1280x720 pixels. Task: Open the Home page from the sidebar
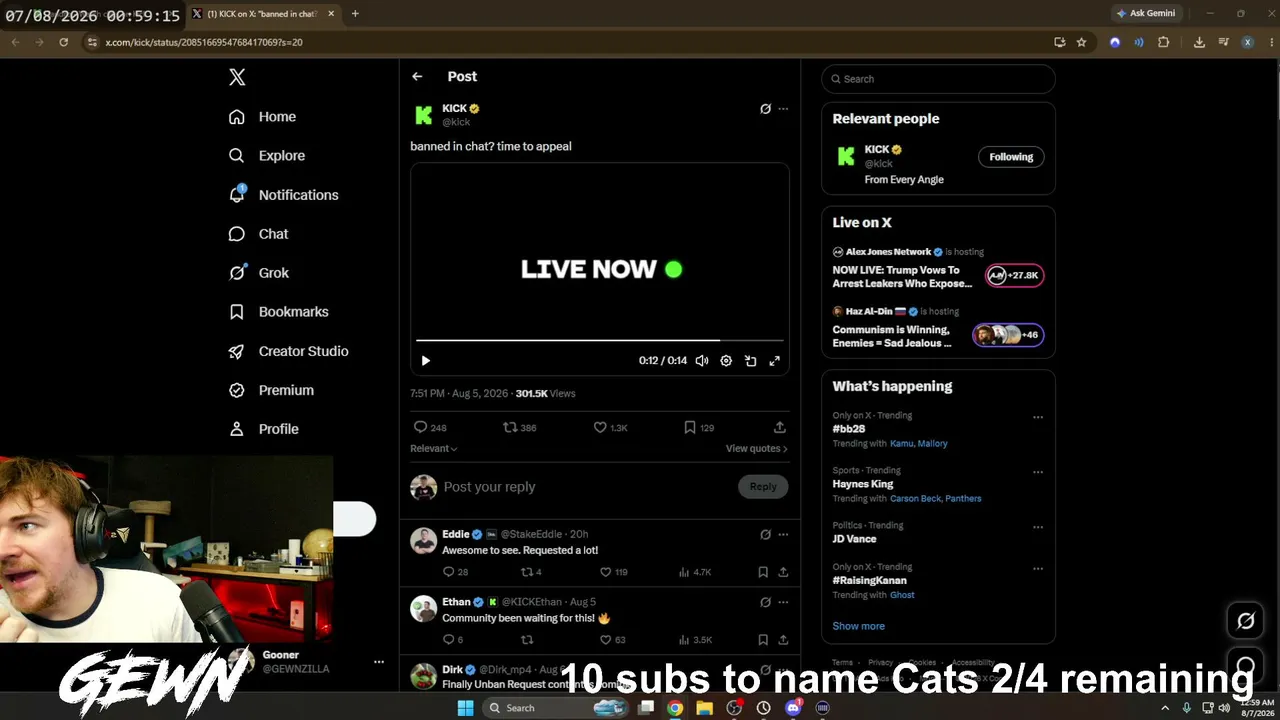262,117
